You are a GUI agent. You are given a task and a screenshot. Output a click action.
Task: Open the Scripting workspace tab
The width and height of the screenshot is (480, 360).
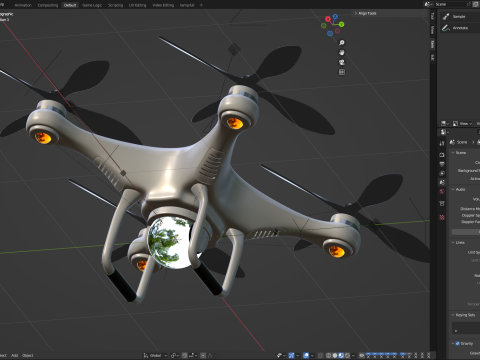coord(115,5)
